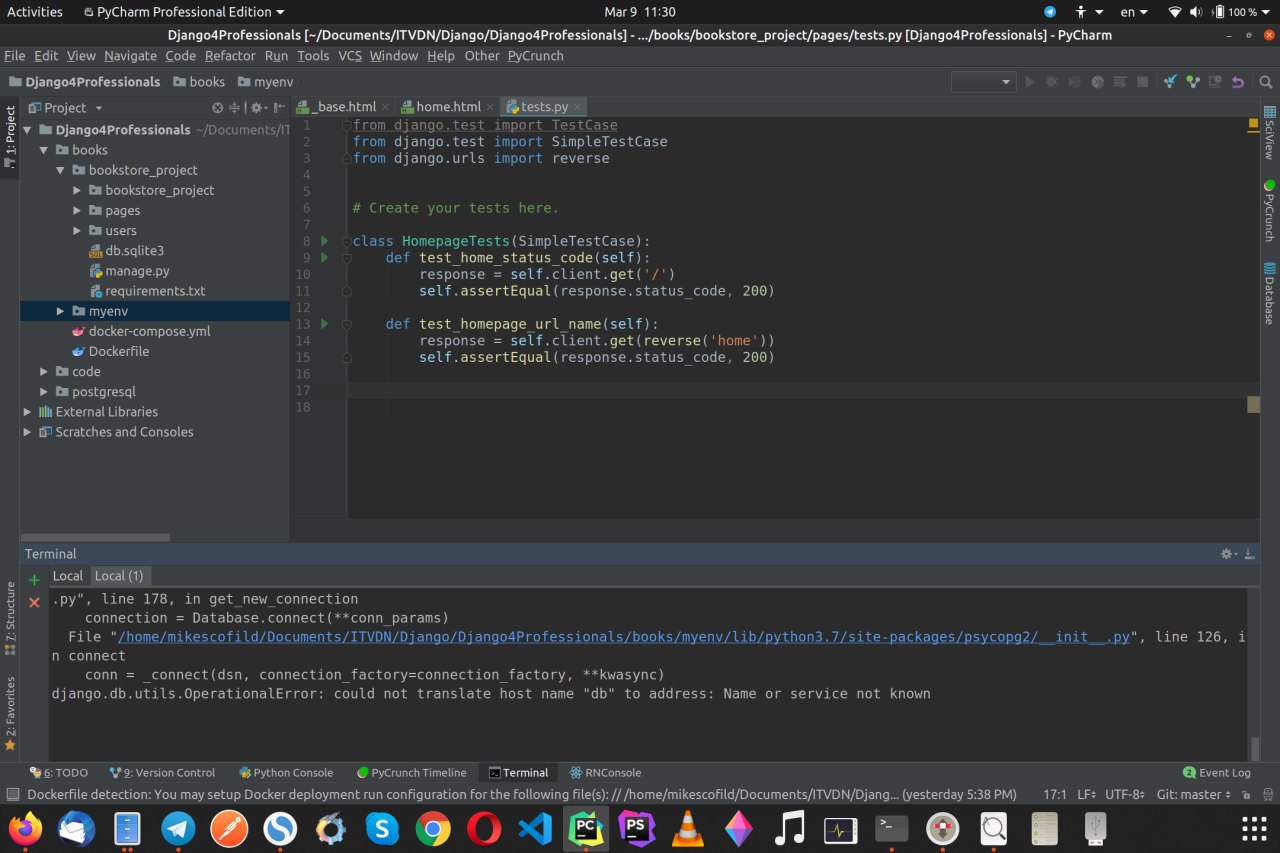Open the run configuration dropdown
The width and height of the screenshot is (1280, 853).
[983, 82]
